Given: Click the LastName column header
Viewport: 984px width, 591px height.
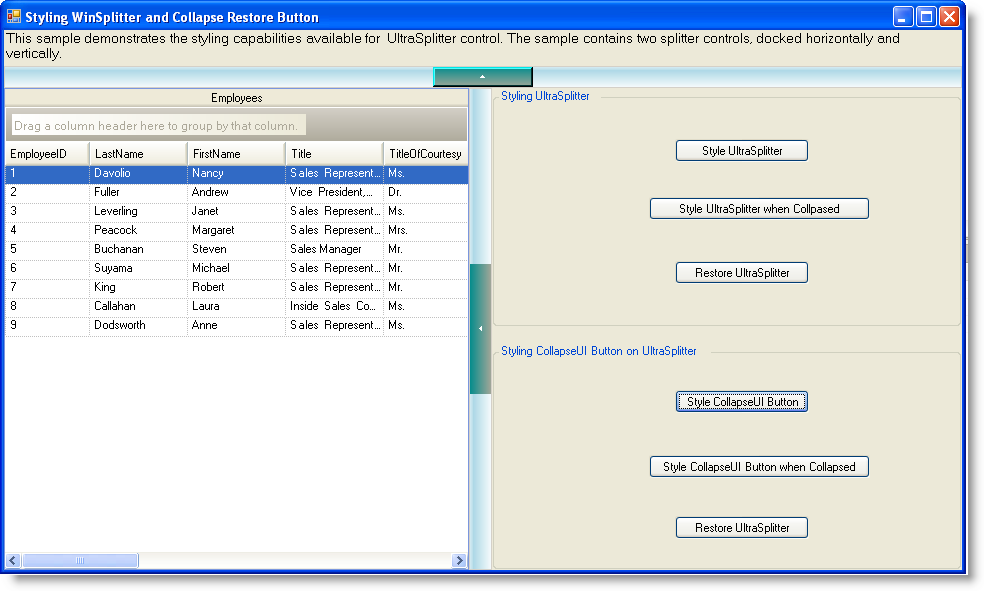Looking at the screenshot, I should 138,154.
